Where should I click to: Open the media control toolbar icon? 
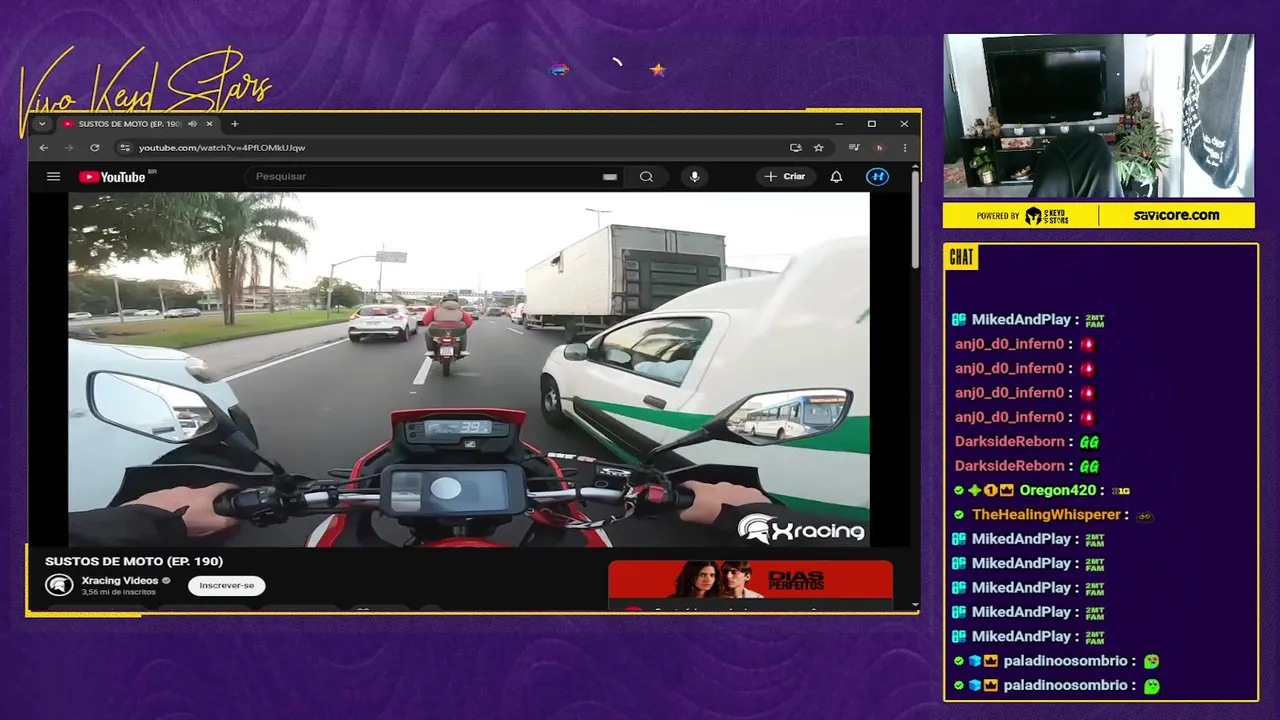click(854, 148)
